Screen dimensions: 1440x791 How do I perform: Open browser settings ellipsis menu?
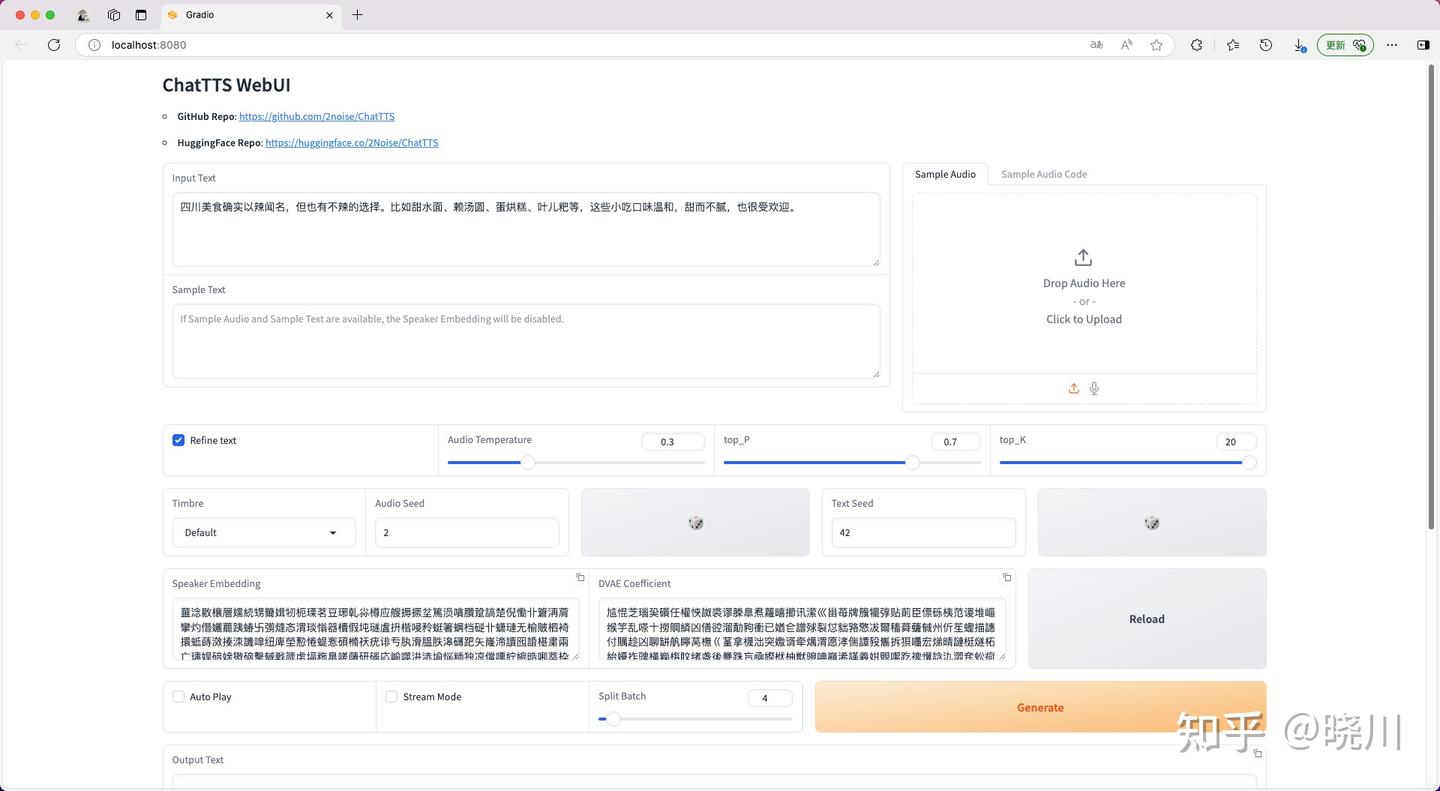pos(1392,45)
